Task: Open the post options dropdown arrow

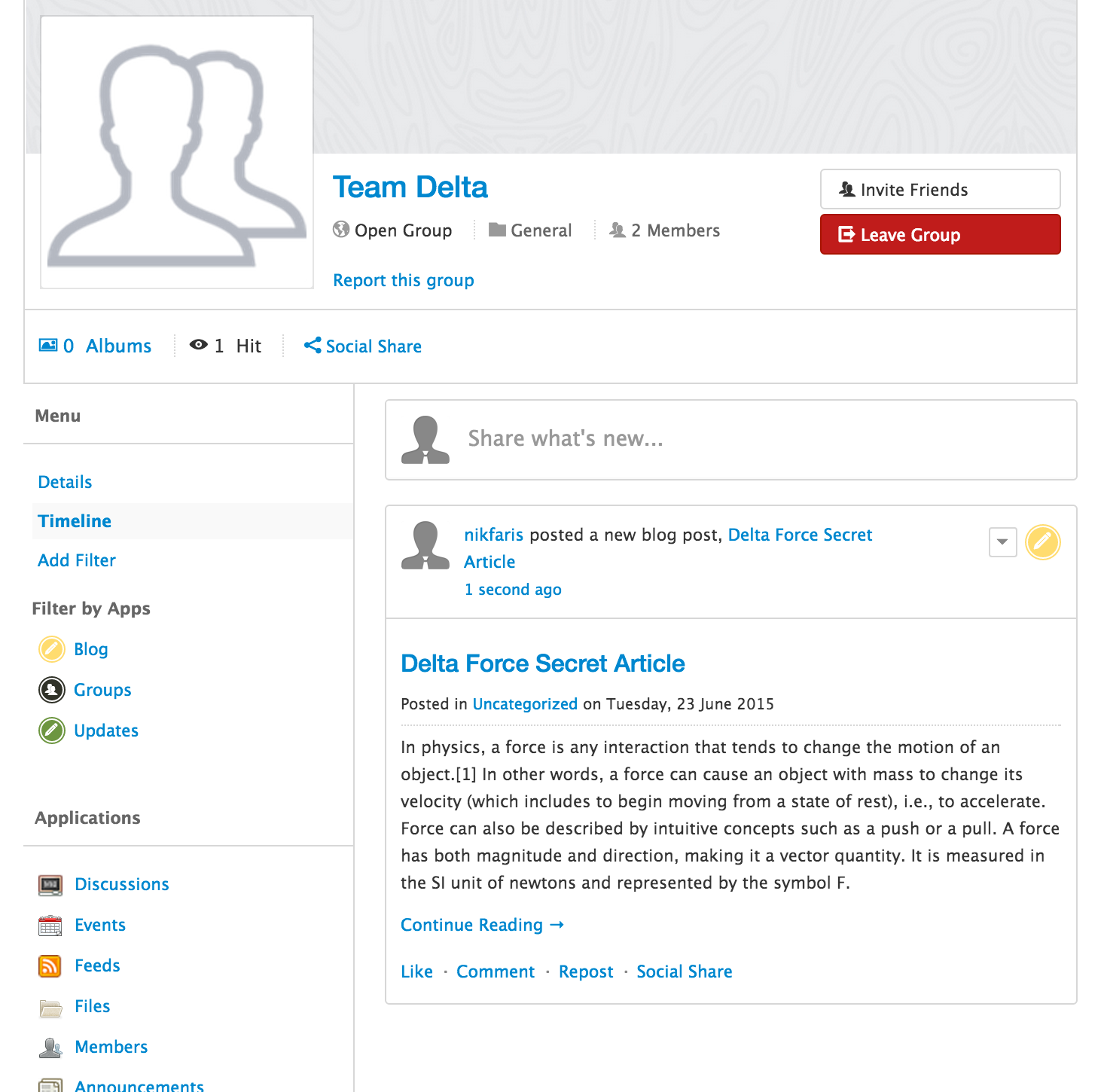Action: click(1002, 542)
